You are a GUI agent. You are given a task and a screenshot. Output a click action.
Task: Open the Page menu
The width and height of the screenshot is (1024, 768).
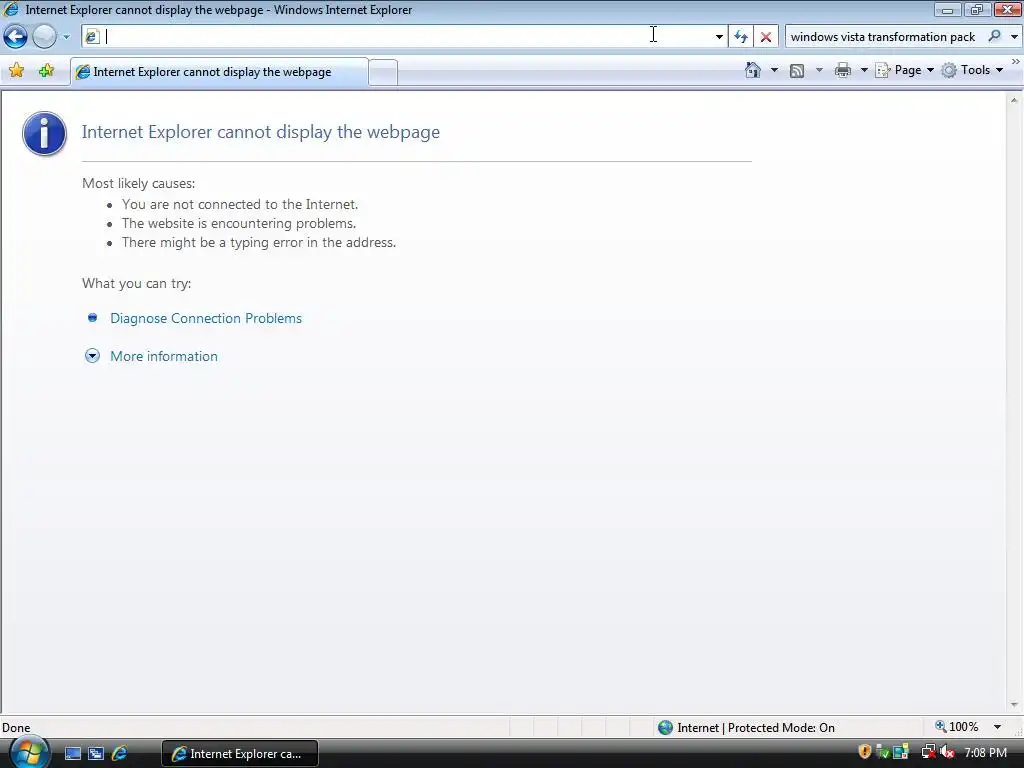point(904,70)
